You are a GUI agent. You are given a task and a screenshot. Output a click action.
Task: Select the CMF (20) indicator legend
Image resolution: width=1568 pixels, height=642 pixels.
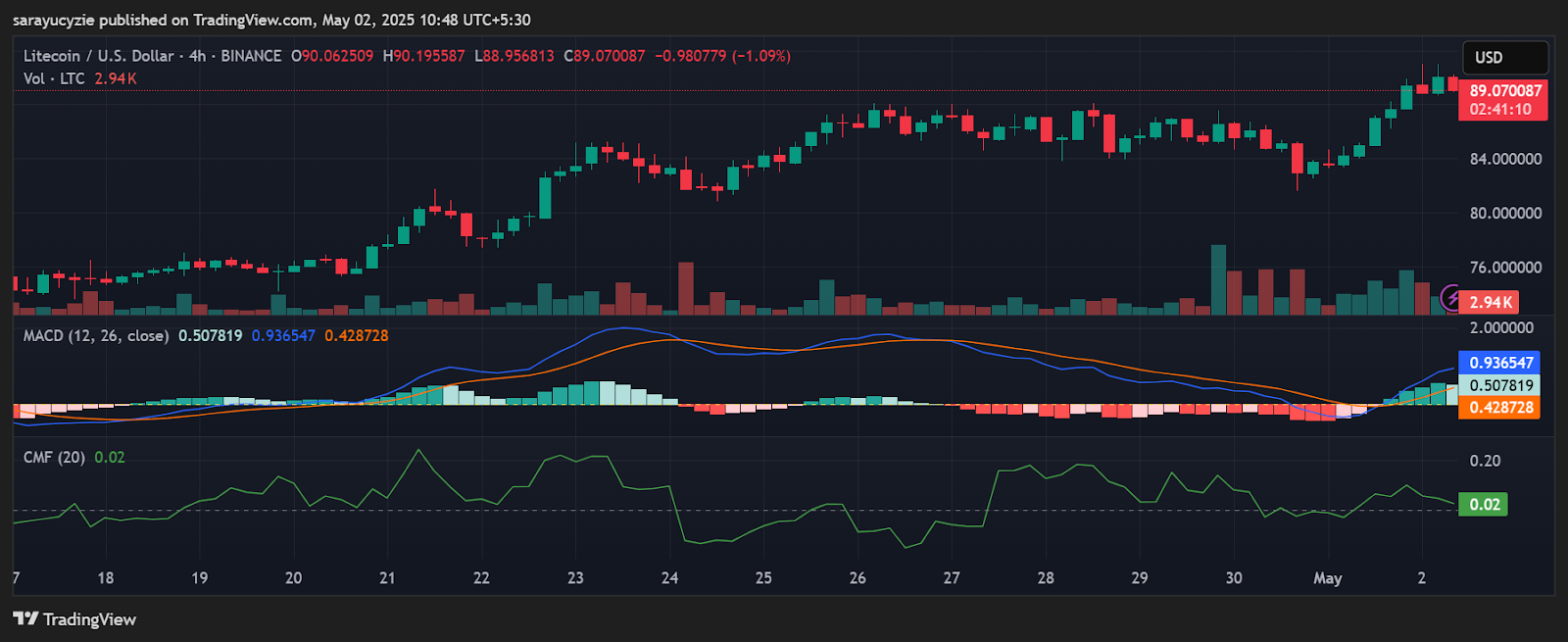[x=54, y=457]
